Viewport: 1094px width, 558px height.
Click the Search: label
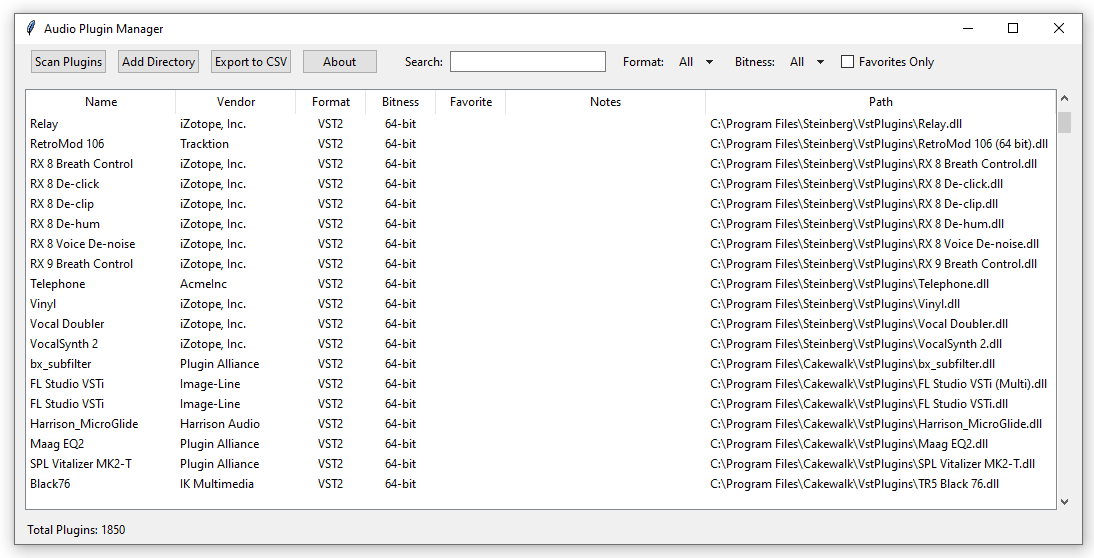[x=424, y=62]
